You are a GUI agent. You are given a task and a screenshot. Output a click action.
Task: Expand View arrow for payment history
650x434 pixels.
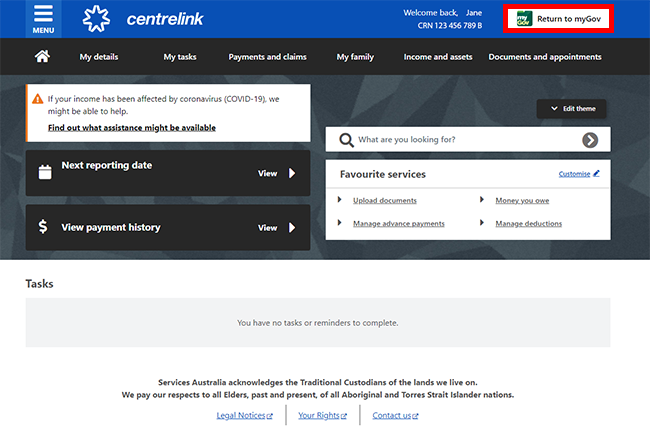(292, 228)
